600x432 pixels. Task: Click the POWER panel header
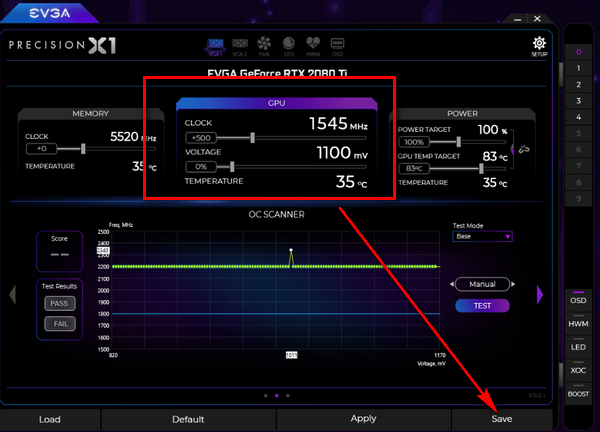click(462, 114)
